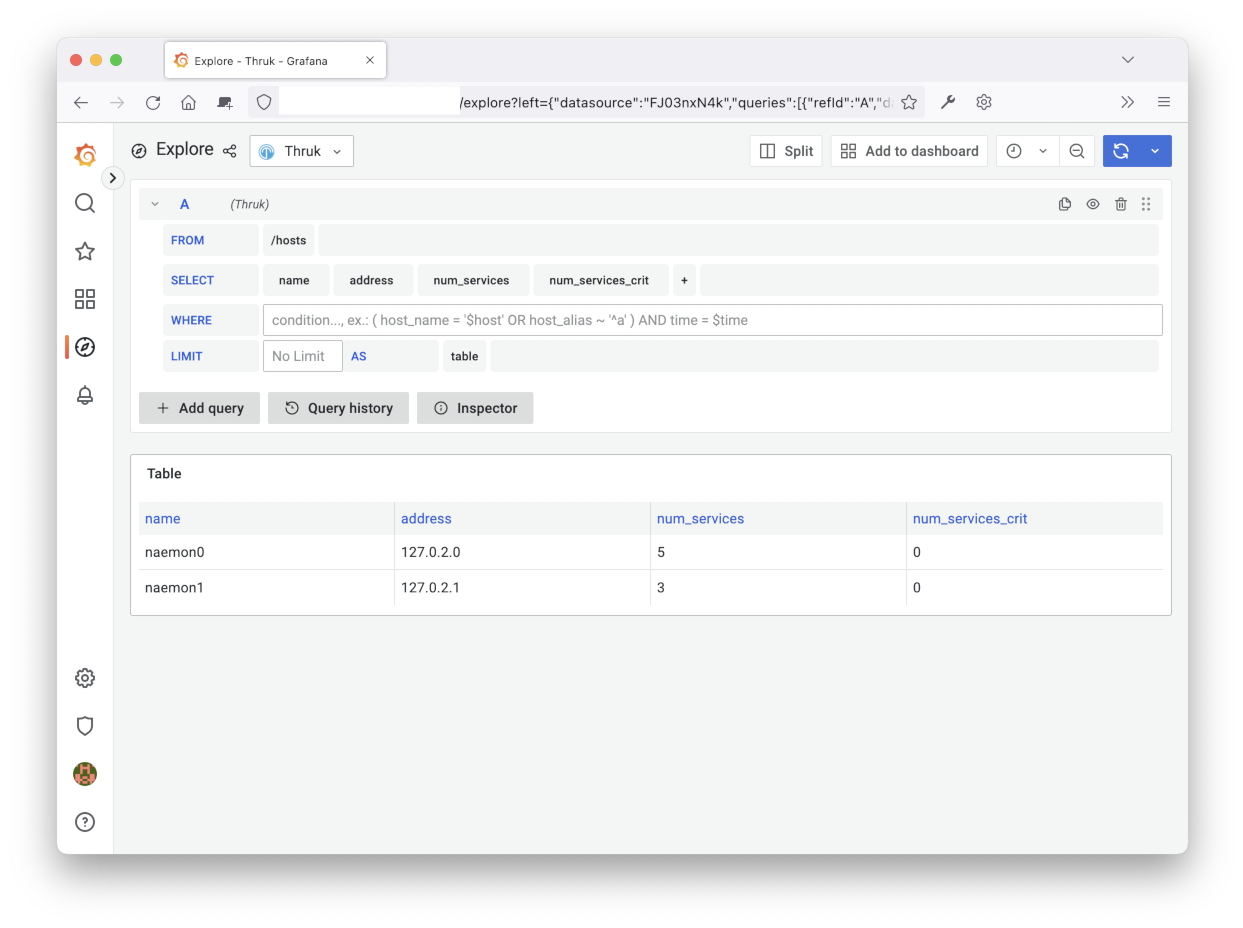This screenshot has width=1243, height=928.
Task: Open the num_services_crit column selector
Action: pos(599,280)
